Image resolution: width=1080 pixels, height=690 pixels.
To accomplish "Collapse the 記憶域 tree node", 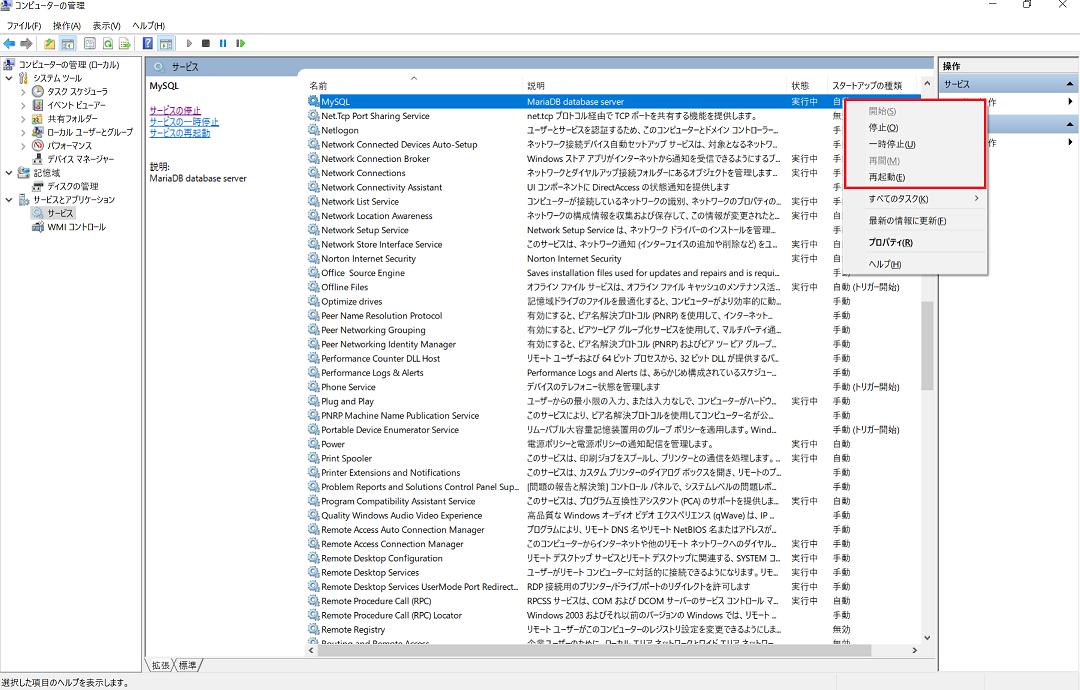I will coord(9,173).
